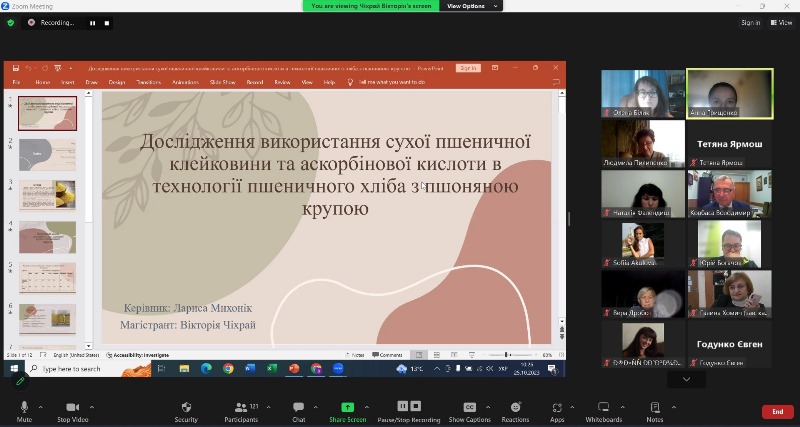The width and height of the screenshot is (800, 427).
Task: Open the Slide Show ribbon tab
Action: pyautogui.click(x=223, y=82)
